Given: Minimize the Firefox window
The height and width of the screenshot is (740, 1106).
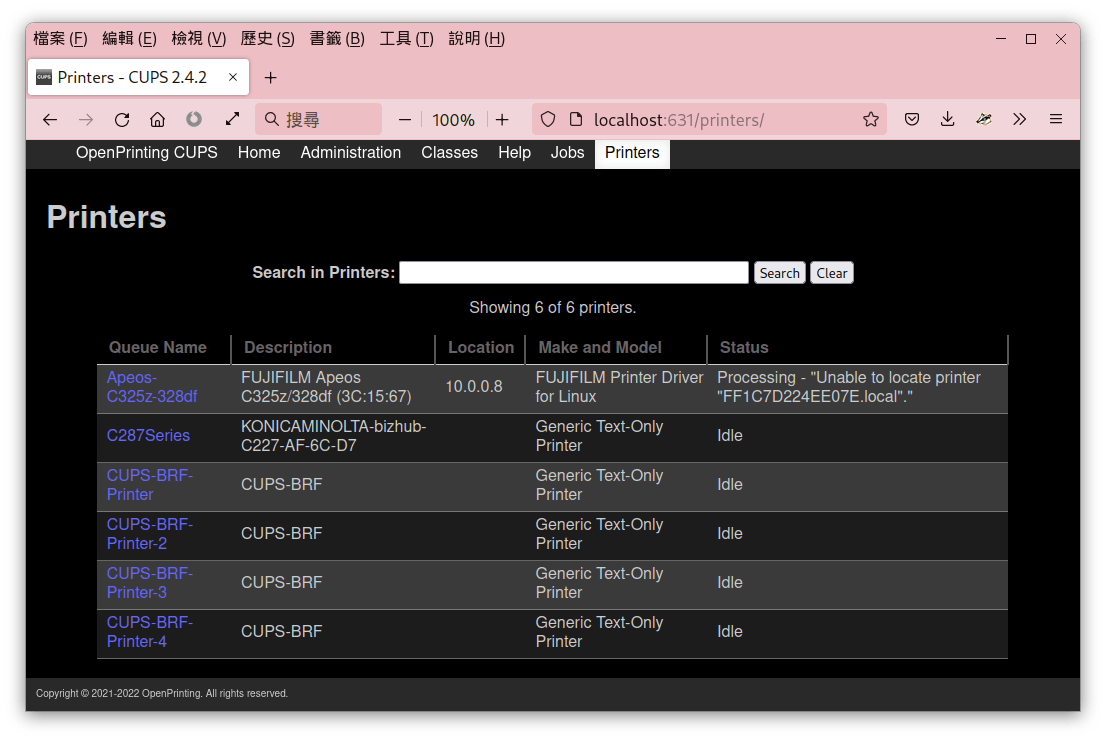Looking at the screenshot, I should click(1001, 39).
